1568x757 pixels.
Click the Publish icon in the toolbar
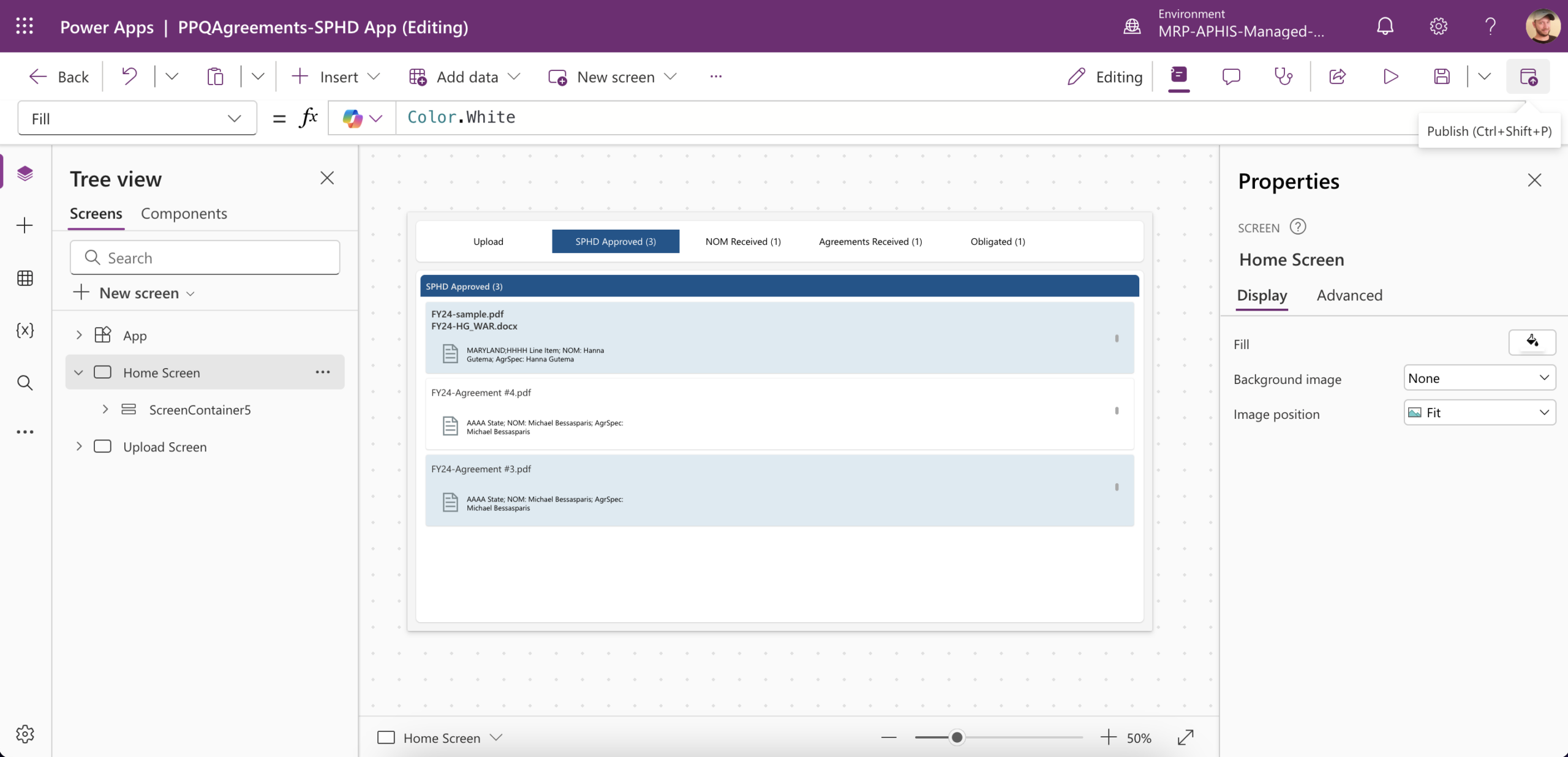[x=1528, y=77]
